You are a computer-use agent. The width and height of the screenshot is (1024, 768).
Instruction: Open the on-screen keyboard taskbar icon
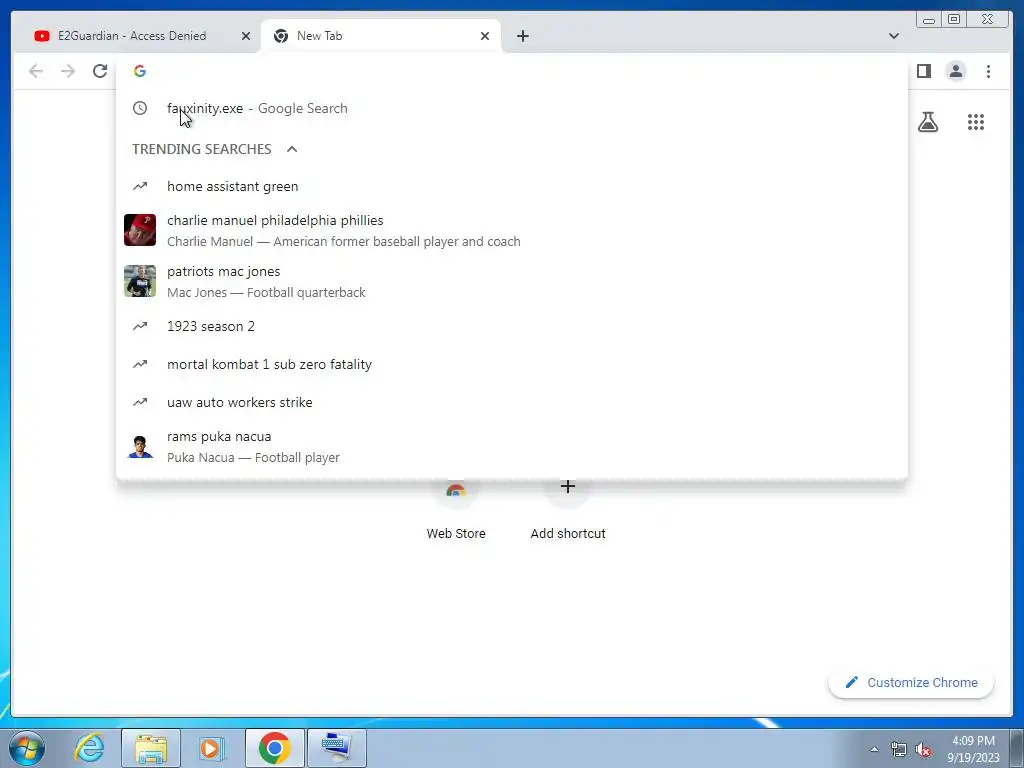pos(336,748)
